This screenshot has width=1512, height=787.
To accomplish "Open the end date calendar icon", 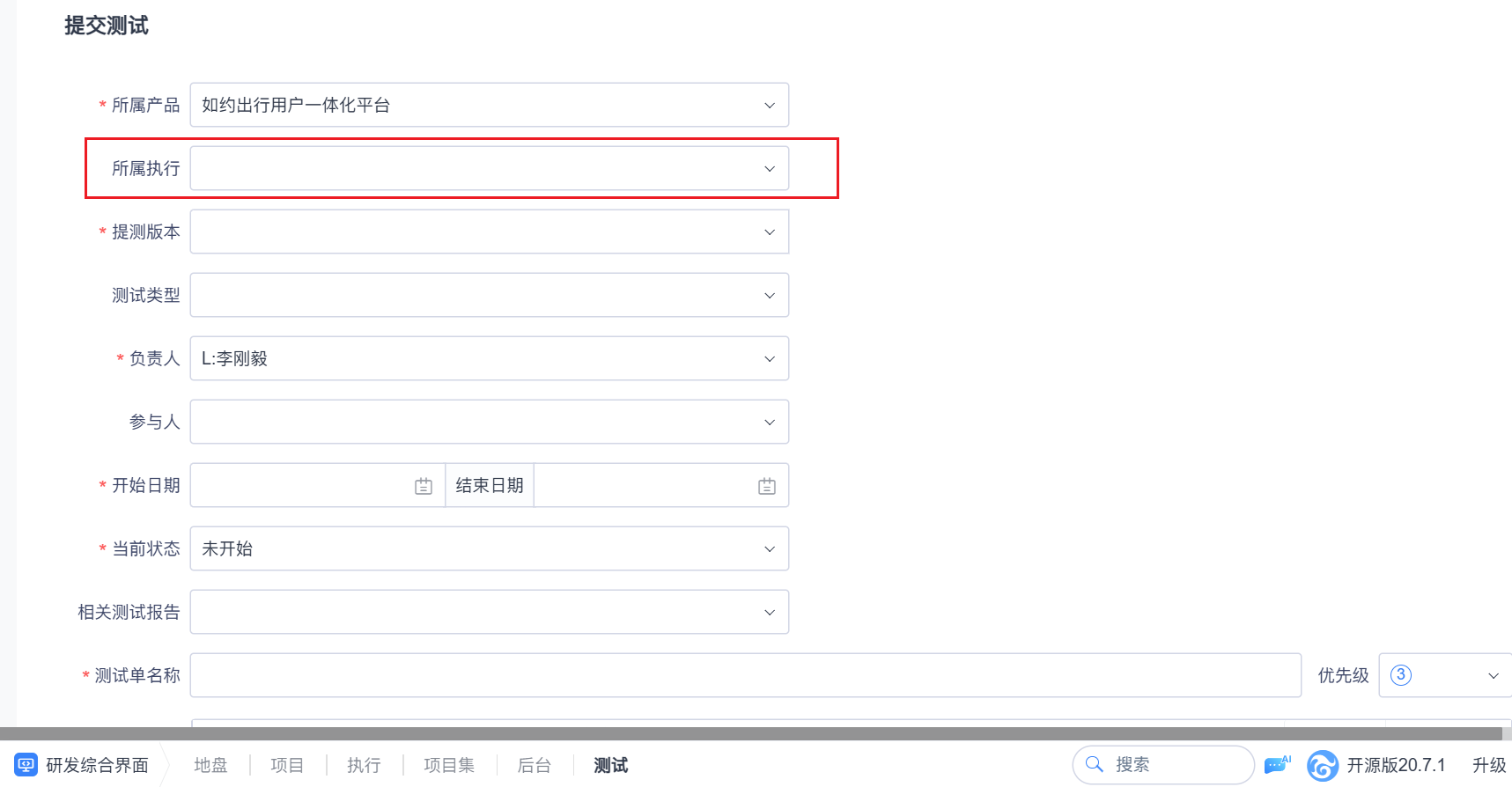I will click(x=767, y=486).
